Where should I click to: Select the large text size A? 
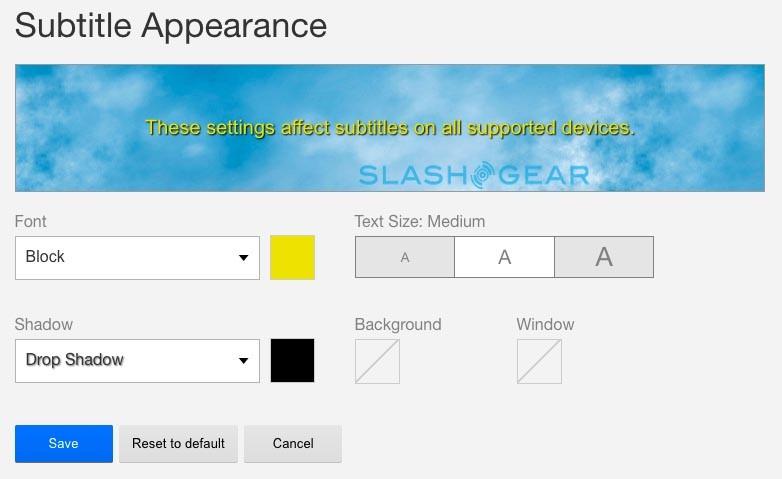coord(604,257)
